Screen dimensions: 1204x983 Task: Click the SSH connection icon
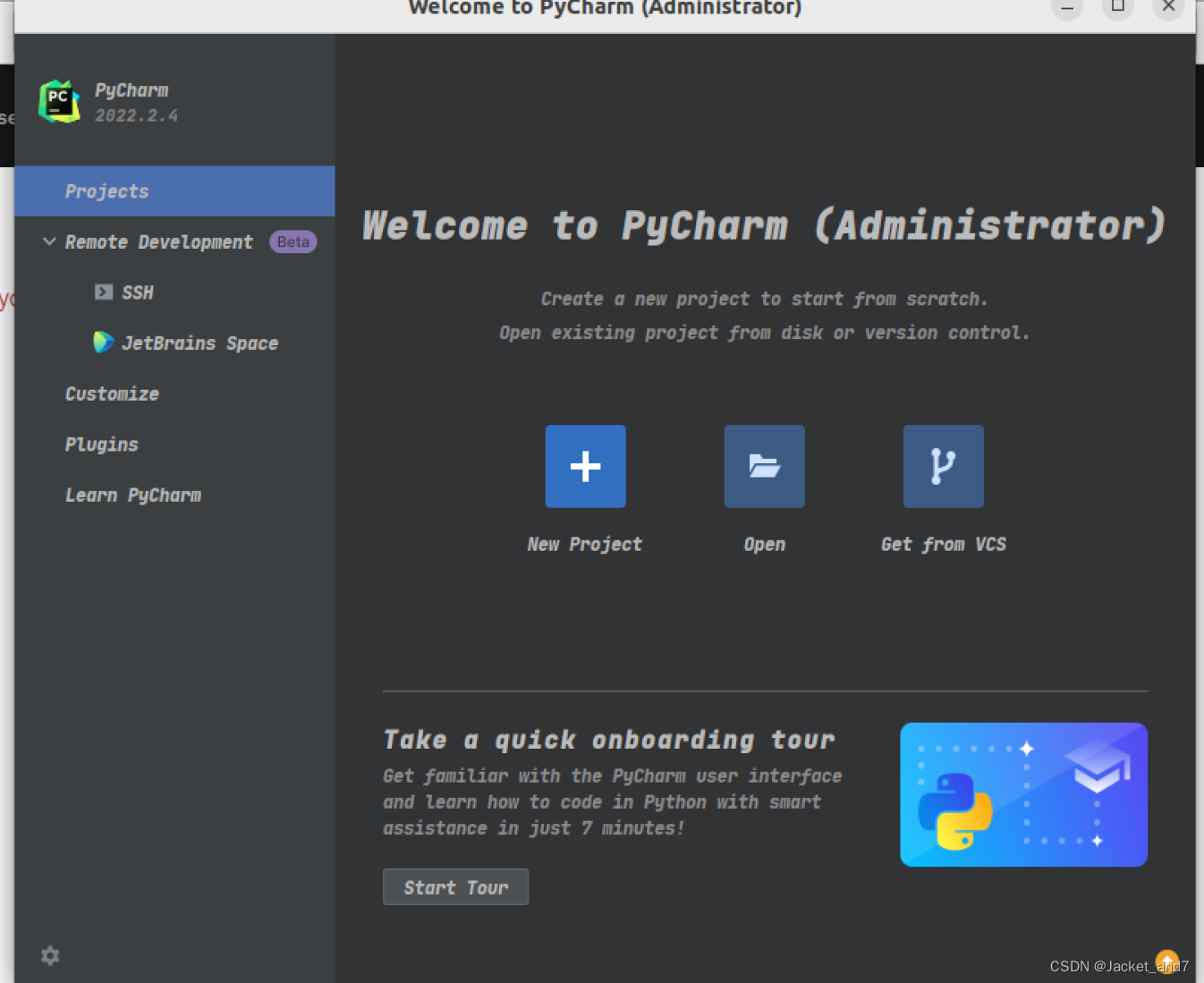(x=104, y=292)
